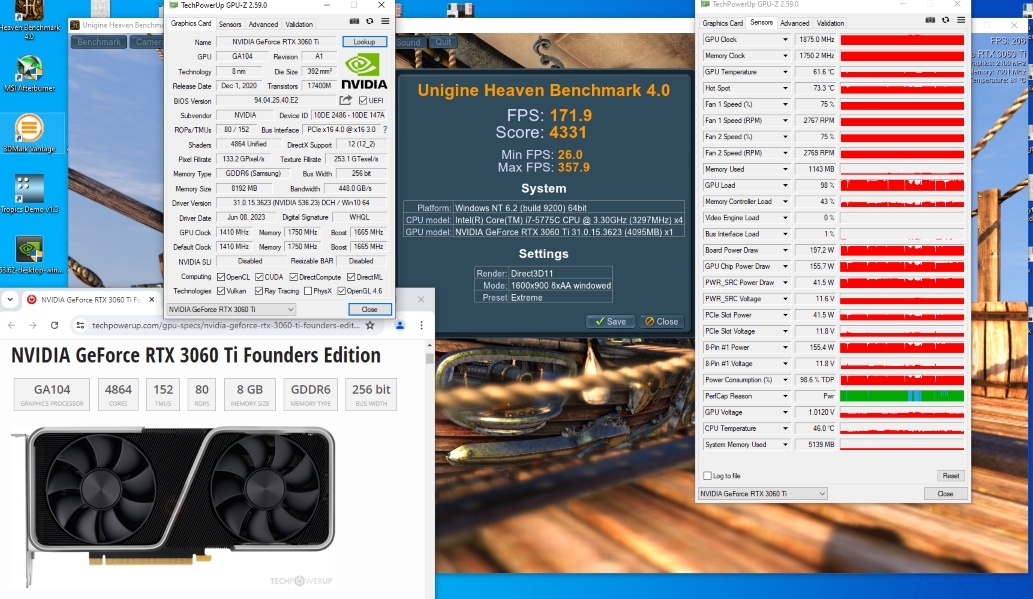Click refresh icon in left GPU-Z window

(x=370, y=21)
